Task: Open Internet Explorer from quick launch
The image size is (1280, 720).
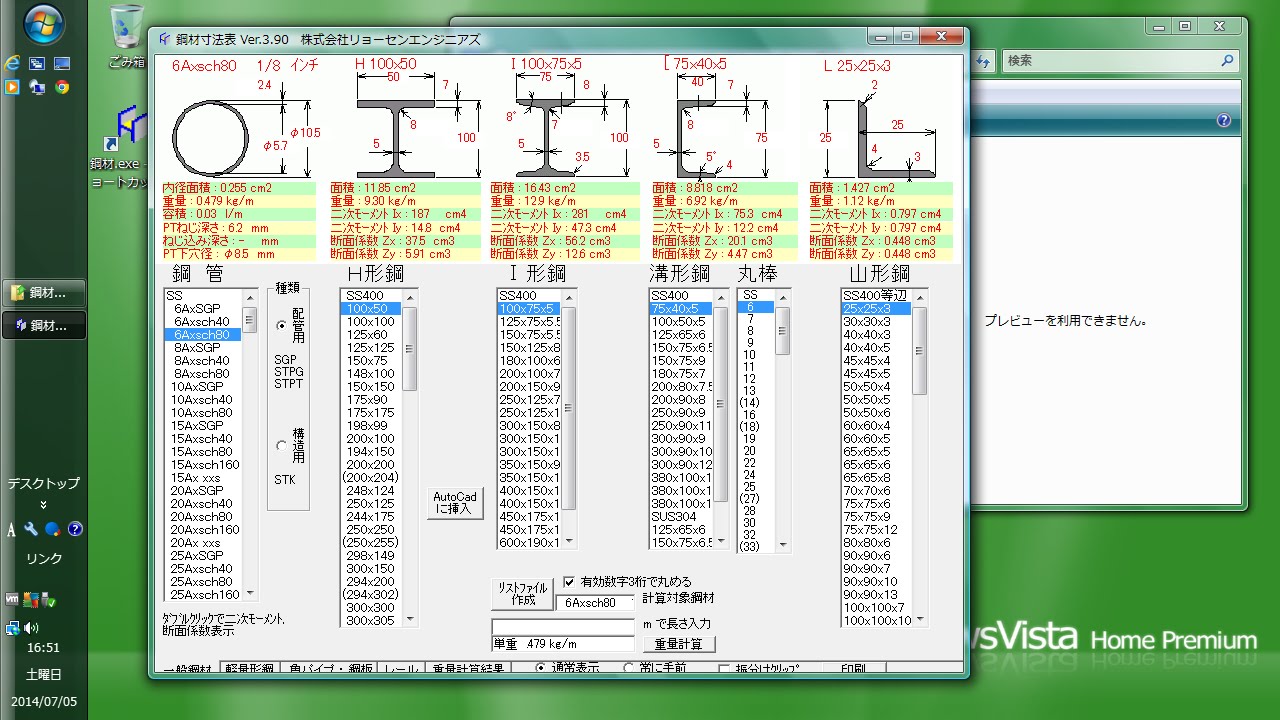Action: coord(13,63)
